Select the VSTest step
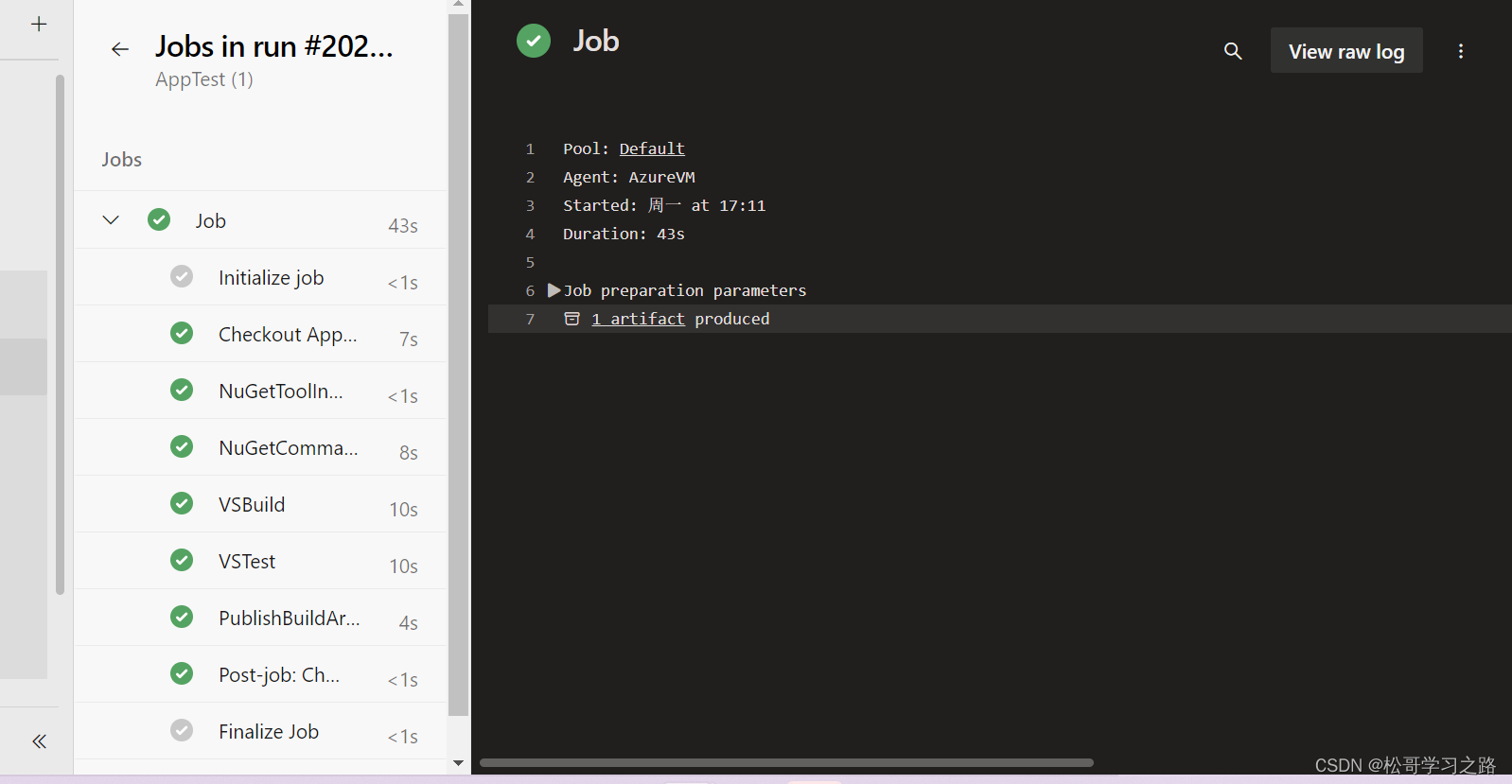This screenshot has width=1512, height=784. (260, 561)
